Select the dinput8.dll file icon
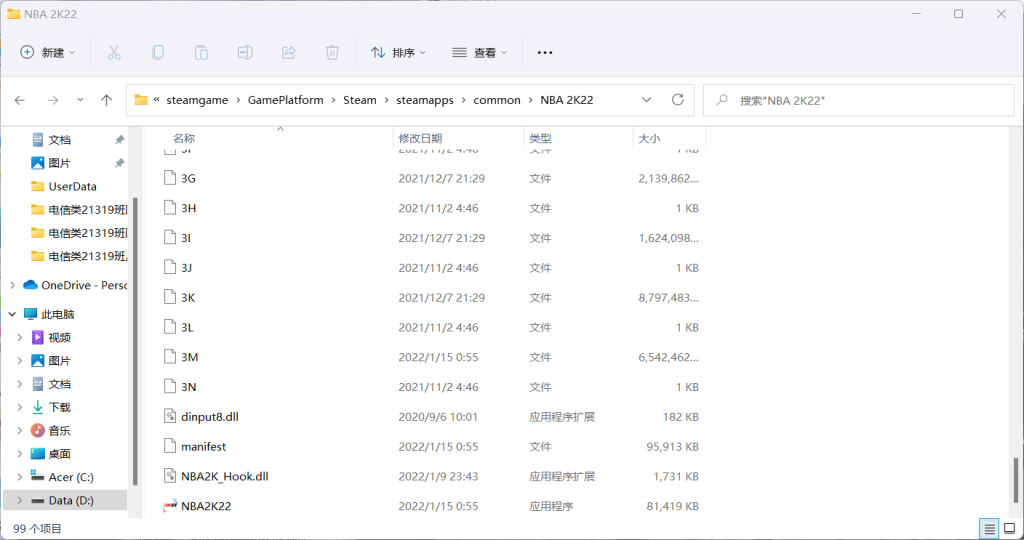The height and width of the screenshot is (540, 1024). (170, 417)
